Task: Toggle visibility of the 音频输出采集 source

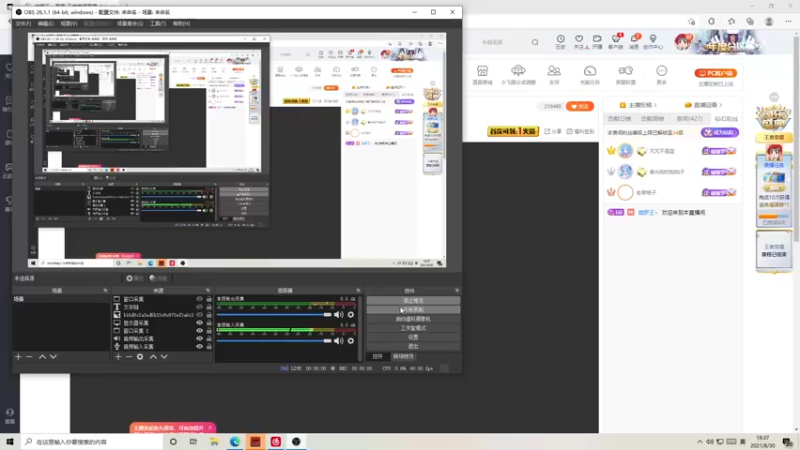Action: click(x=199, y=338)
